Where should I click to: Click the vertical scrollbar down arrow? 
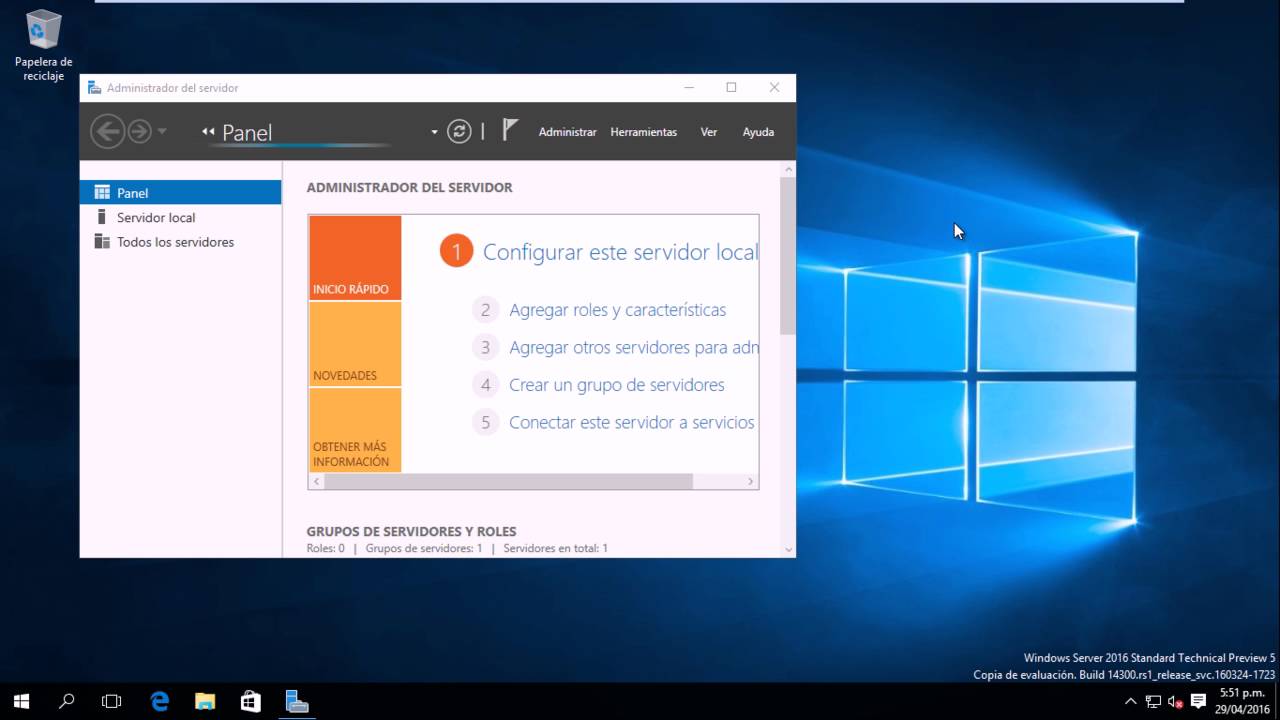point(788,549)
